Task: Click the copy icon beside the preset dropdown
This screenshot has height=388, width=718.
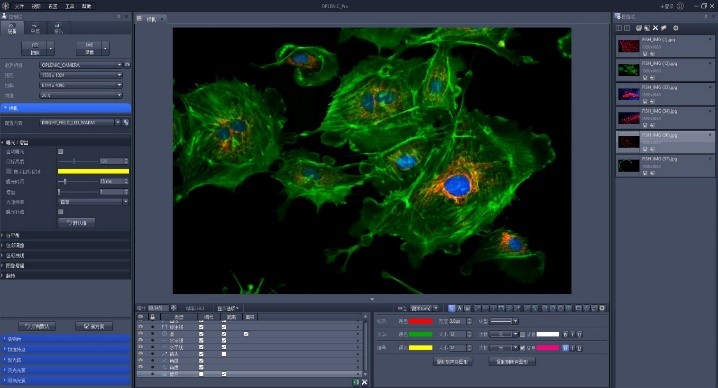Action: coord(126,122)
